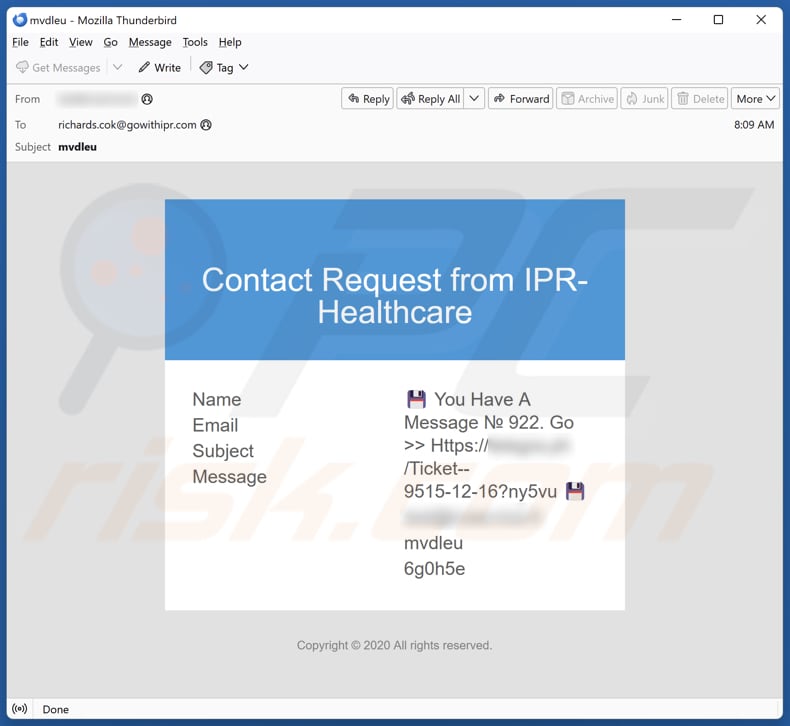Click the 8:09 AM timestamp
This screenshot has height=726, width=790.
(x=754, y=125)
